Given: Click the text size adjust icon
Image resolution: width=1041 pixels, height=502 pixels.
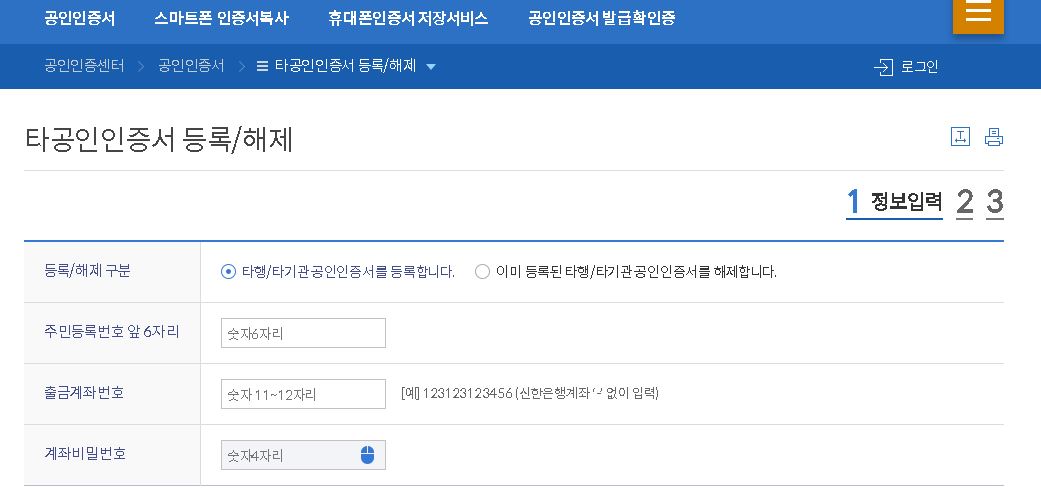Looking at the screenshot, I should (x=960, y=137).
